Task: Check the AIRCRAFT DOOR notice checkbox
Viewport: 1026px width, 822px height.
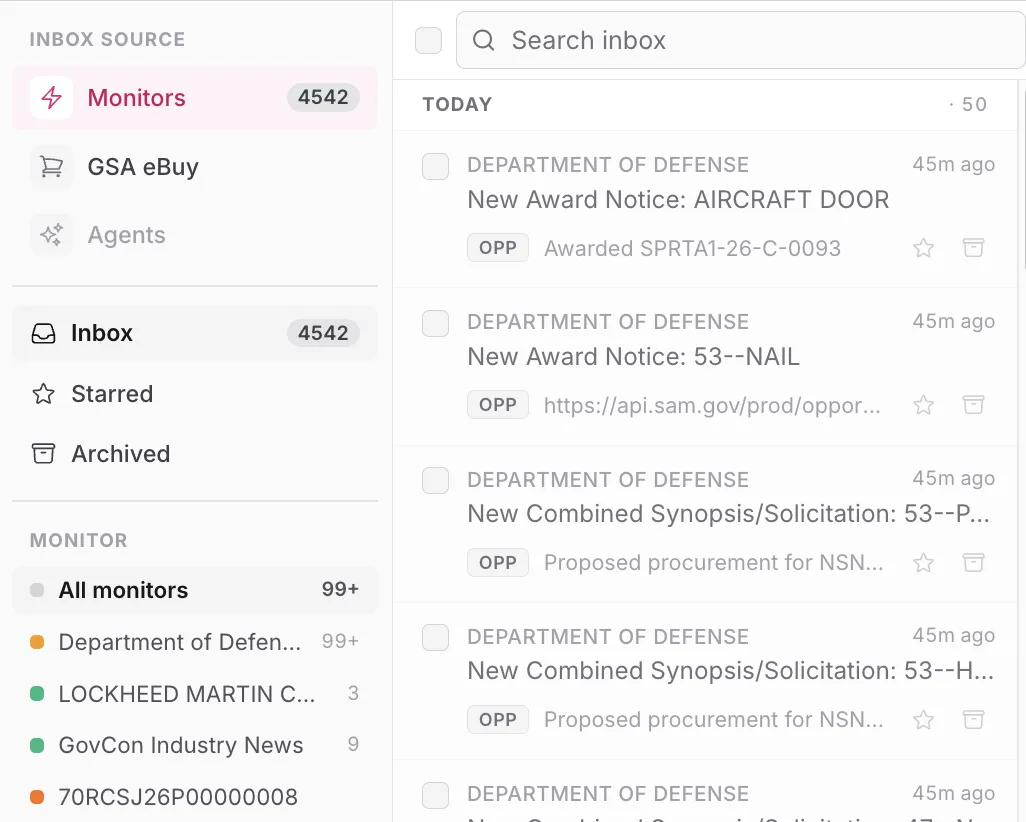Action: 435,166
